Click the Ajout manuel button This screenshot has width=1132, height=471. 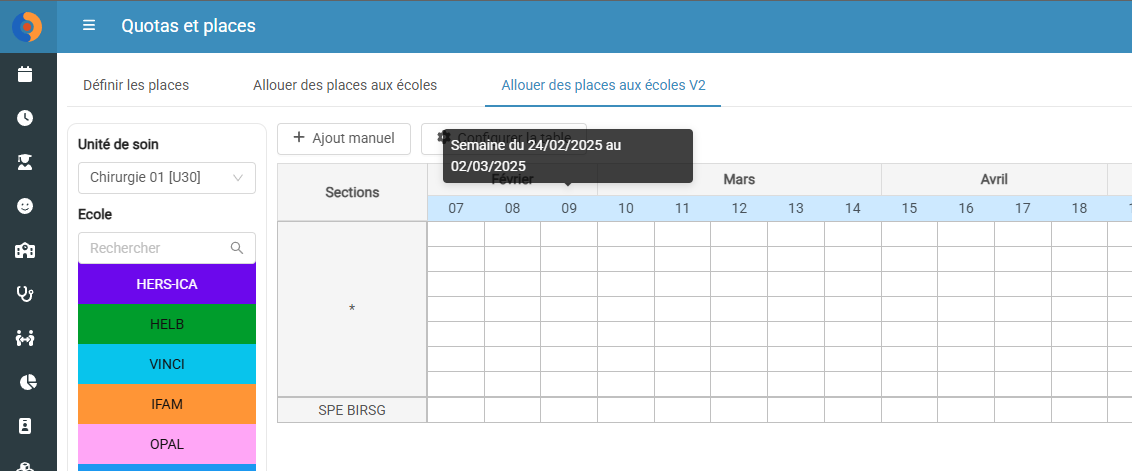pos(344,139)
